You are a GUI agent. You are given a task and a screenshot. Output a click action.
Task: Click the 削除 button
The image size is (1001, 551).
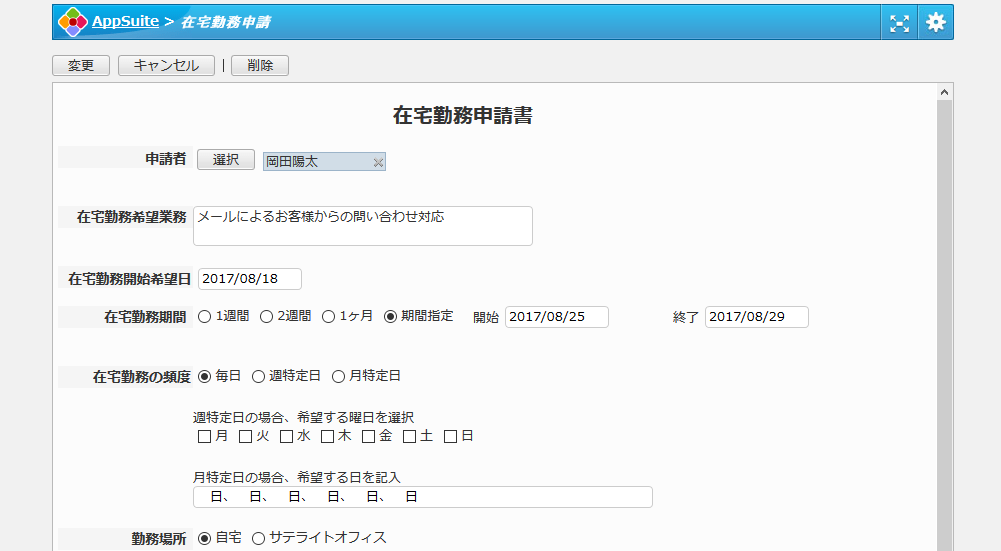tap(259, 66)
